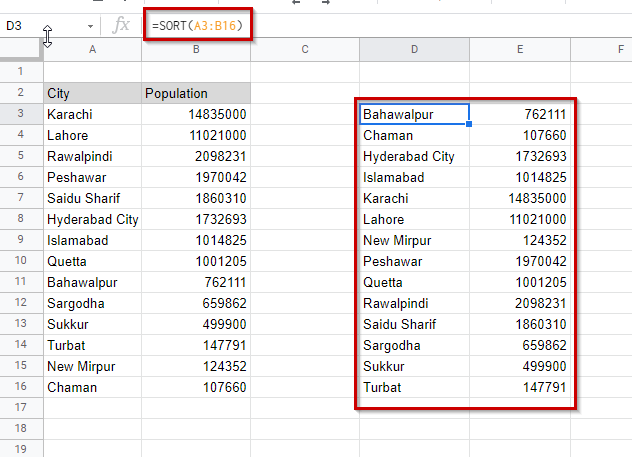The width and height of the screenshot is (632, 457).
Task: Select row 2 header
Action: (21, 93)
